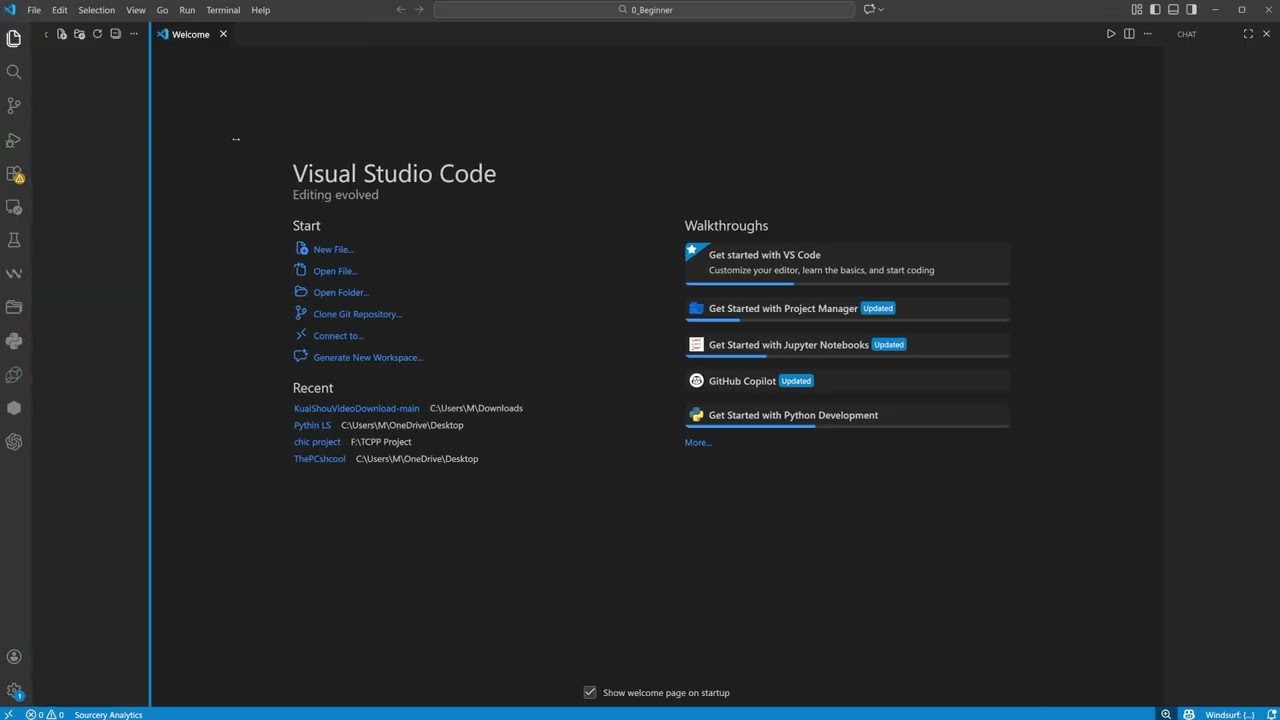Toggle the secondary side bar
The width and height of the screenshot is (1280, 720).
tap(1191, 10)
